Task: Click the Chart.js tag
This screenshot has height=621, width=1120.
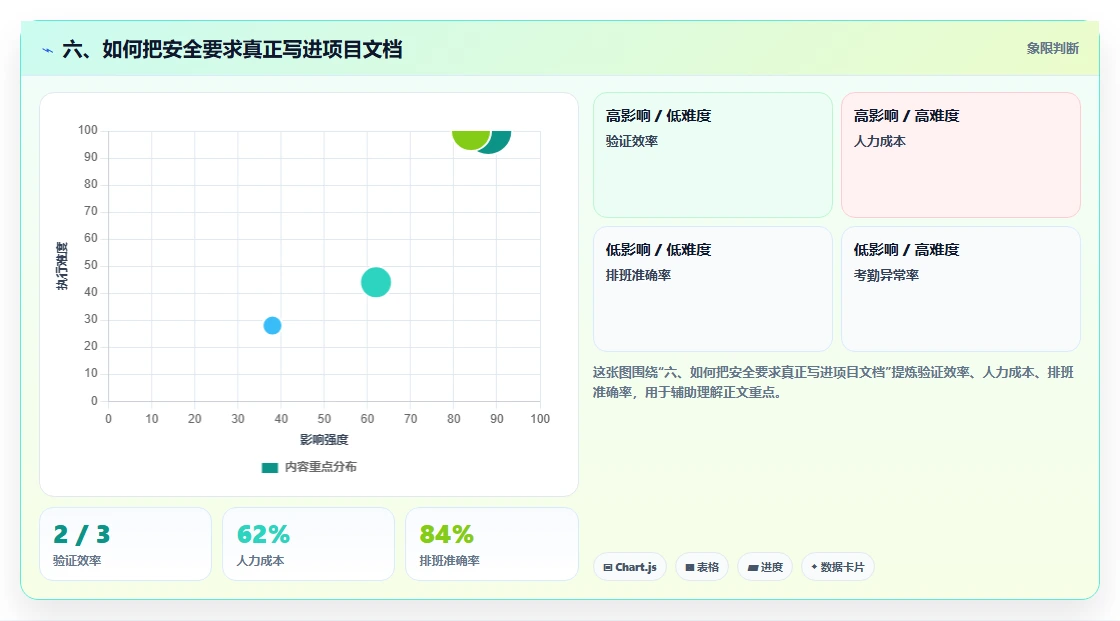Action: pyautogui.click(x=630, y=567)
